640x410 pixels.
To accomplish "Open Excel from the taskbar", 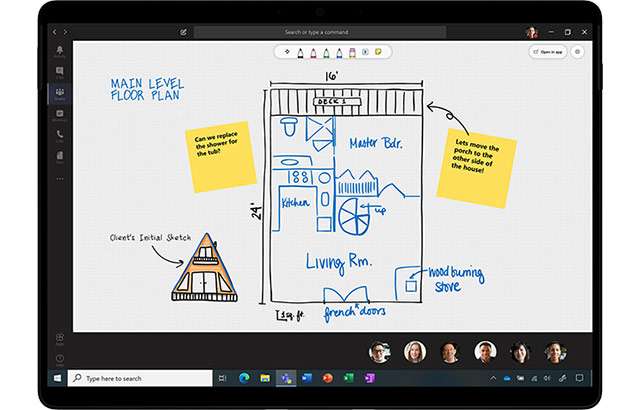I will (349, 378).
